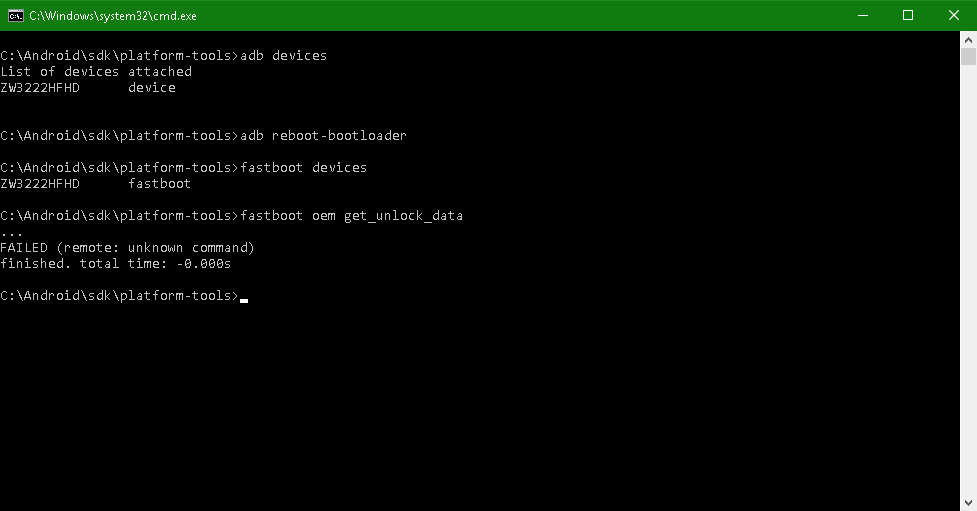Image resolution: width=977 pixels, height=511 pixels.
Task: Click the 'finished. total time' output line
Action: 115,264
